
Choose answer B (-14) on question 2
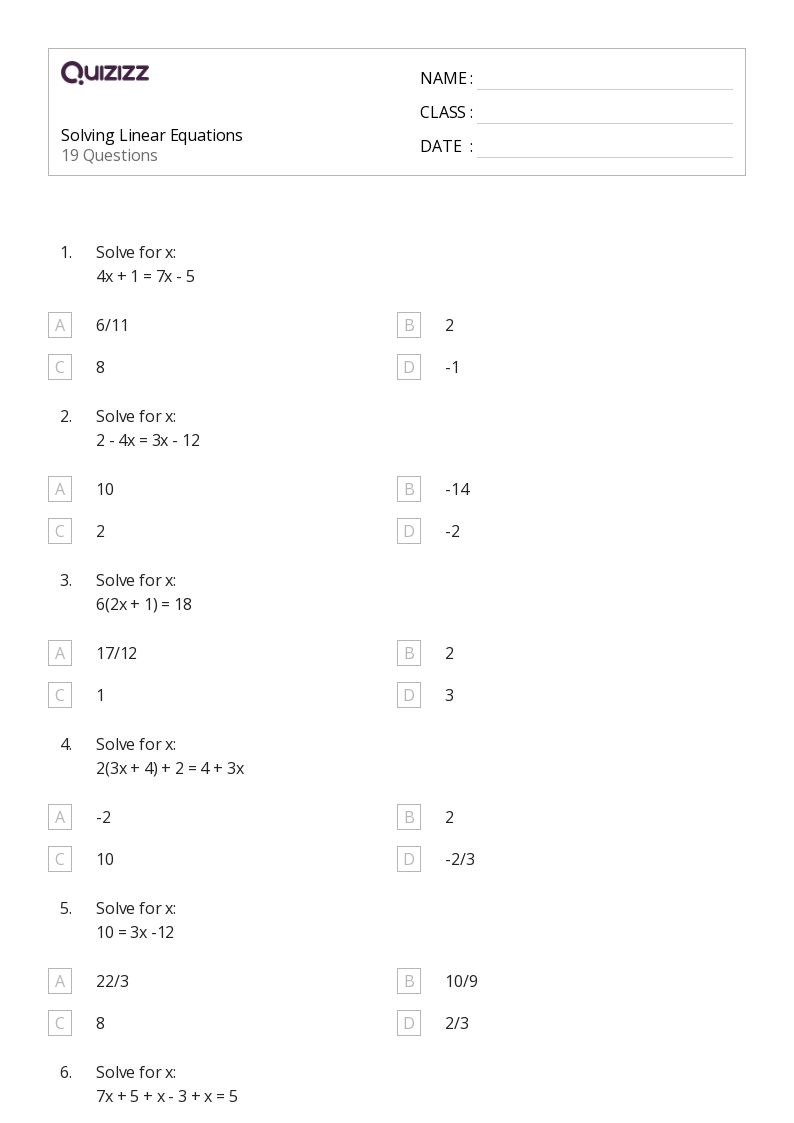(x=408, y=489)
